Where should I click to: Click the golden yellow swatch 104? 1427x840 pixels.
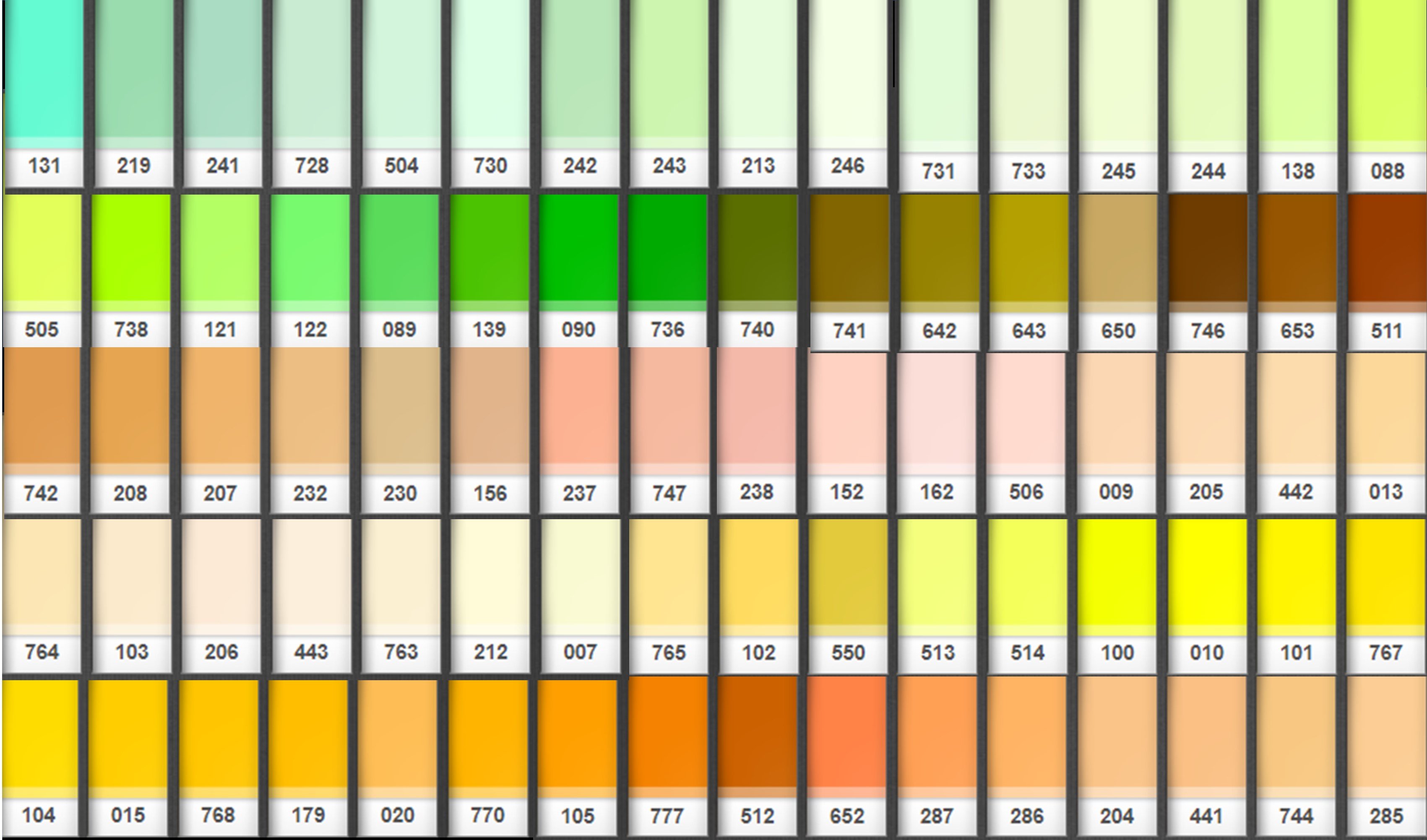pos(39,733)
